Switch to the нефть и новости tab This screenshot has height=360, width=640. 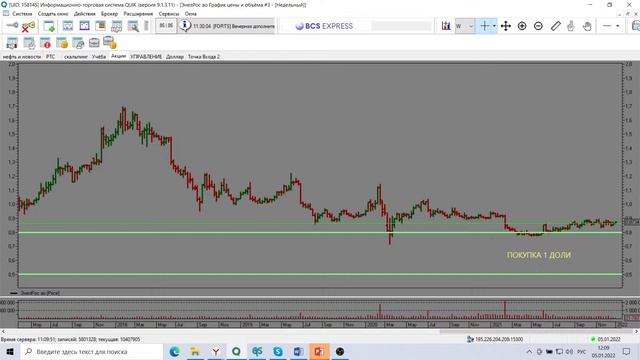[22, 57]
